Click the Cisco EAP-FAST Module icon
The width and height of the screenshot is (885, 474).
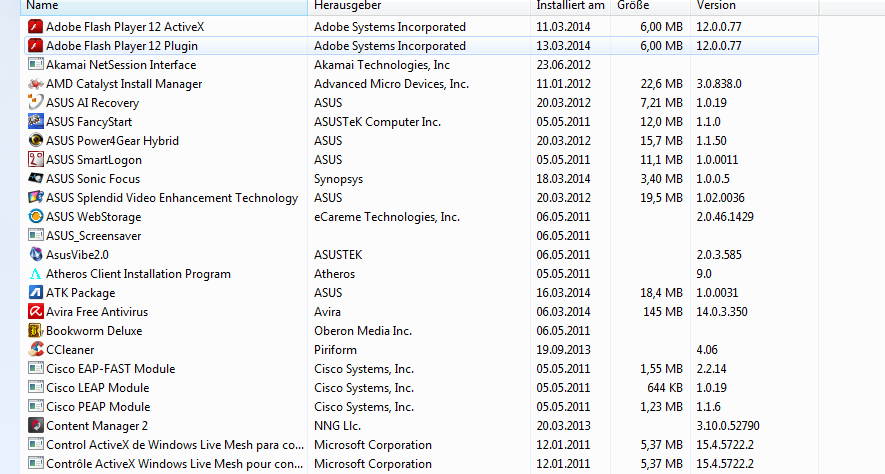click(36, 368)
